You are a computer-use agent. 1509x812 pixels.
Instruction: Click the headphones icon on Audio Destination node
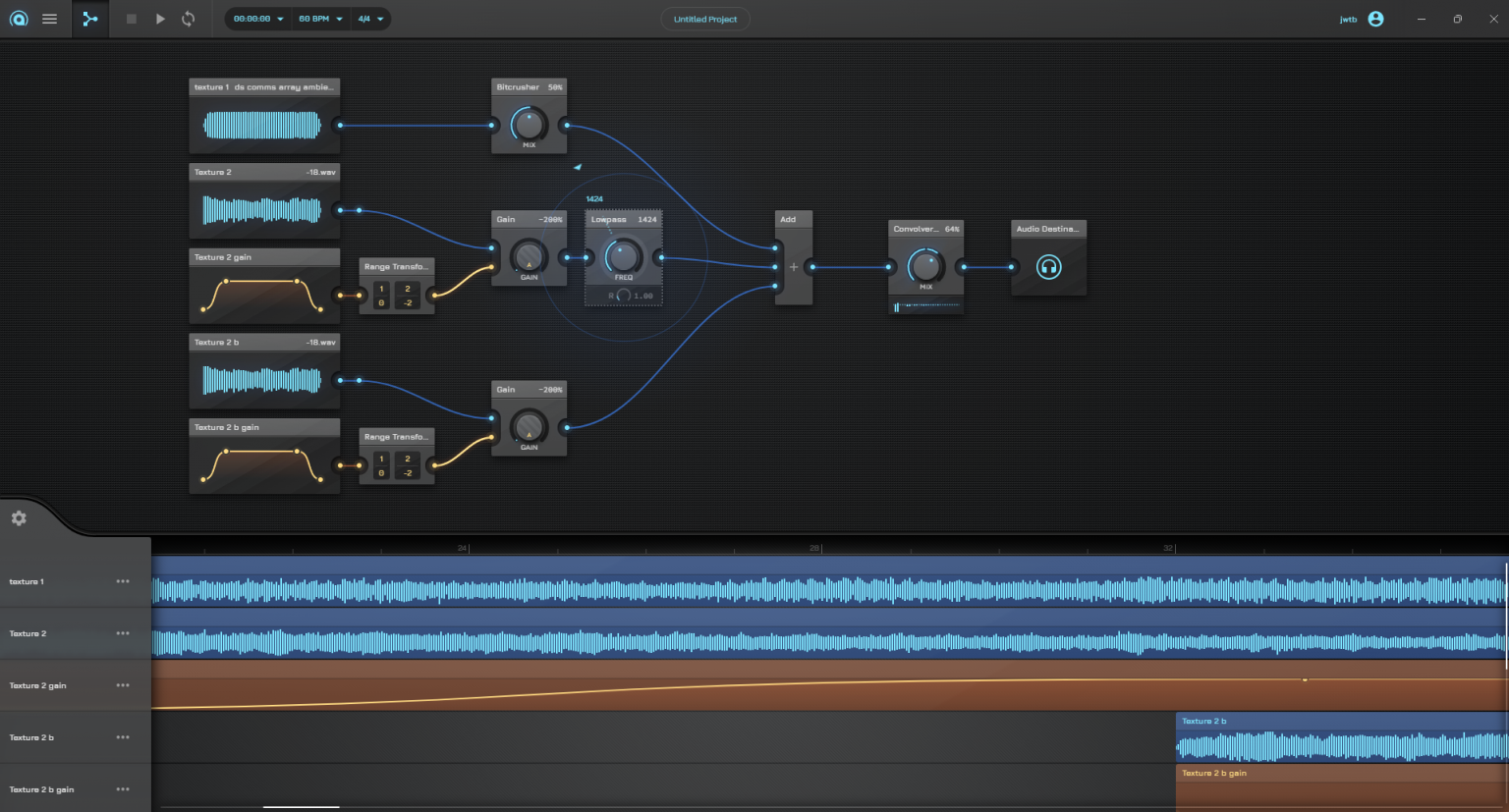coord(1047,265)
